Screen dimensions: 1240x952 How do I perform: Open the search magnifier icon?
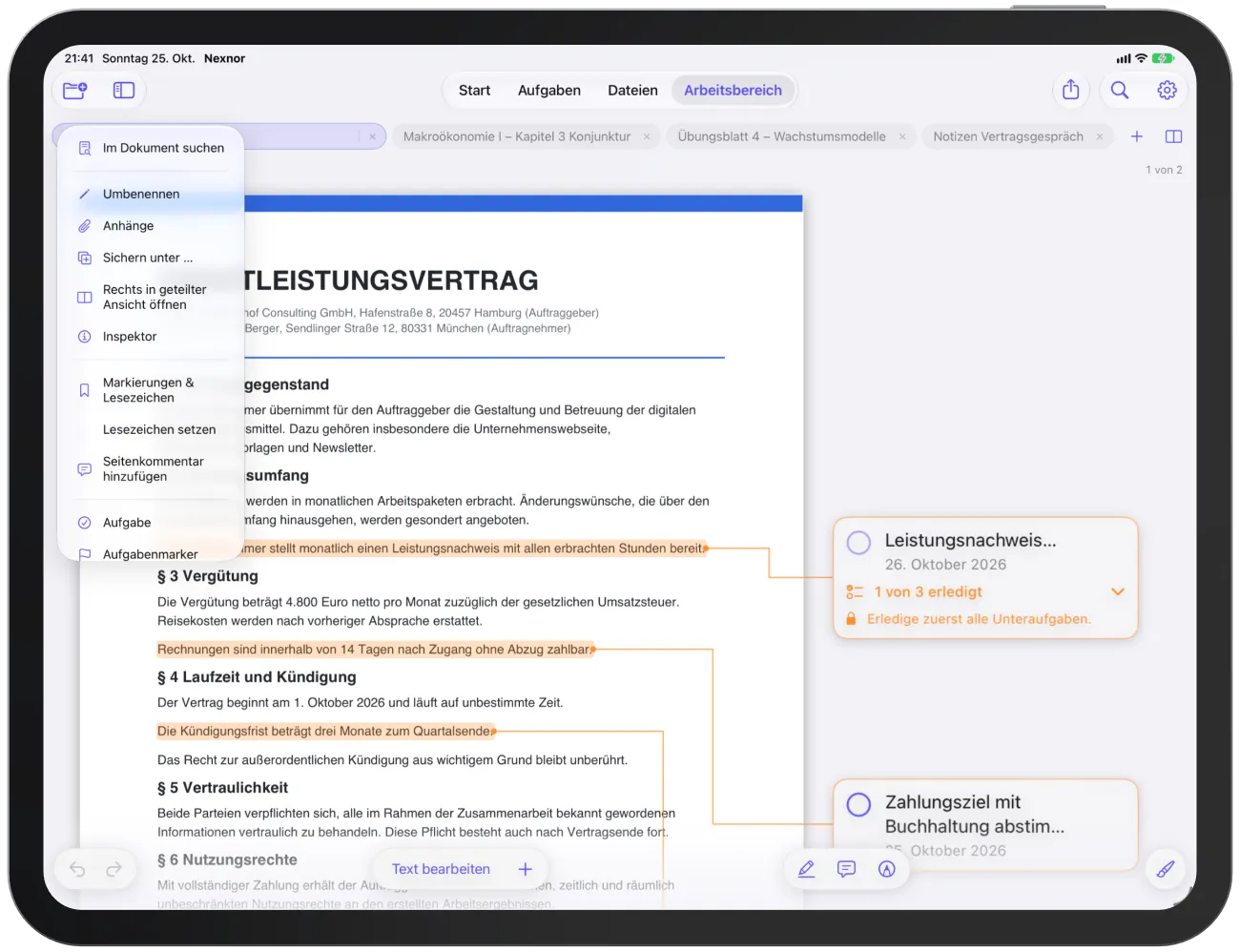click(x=1120, y=90)
